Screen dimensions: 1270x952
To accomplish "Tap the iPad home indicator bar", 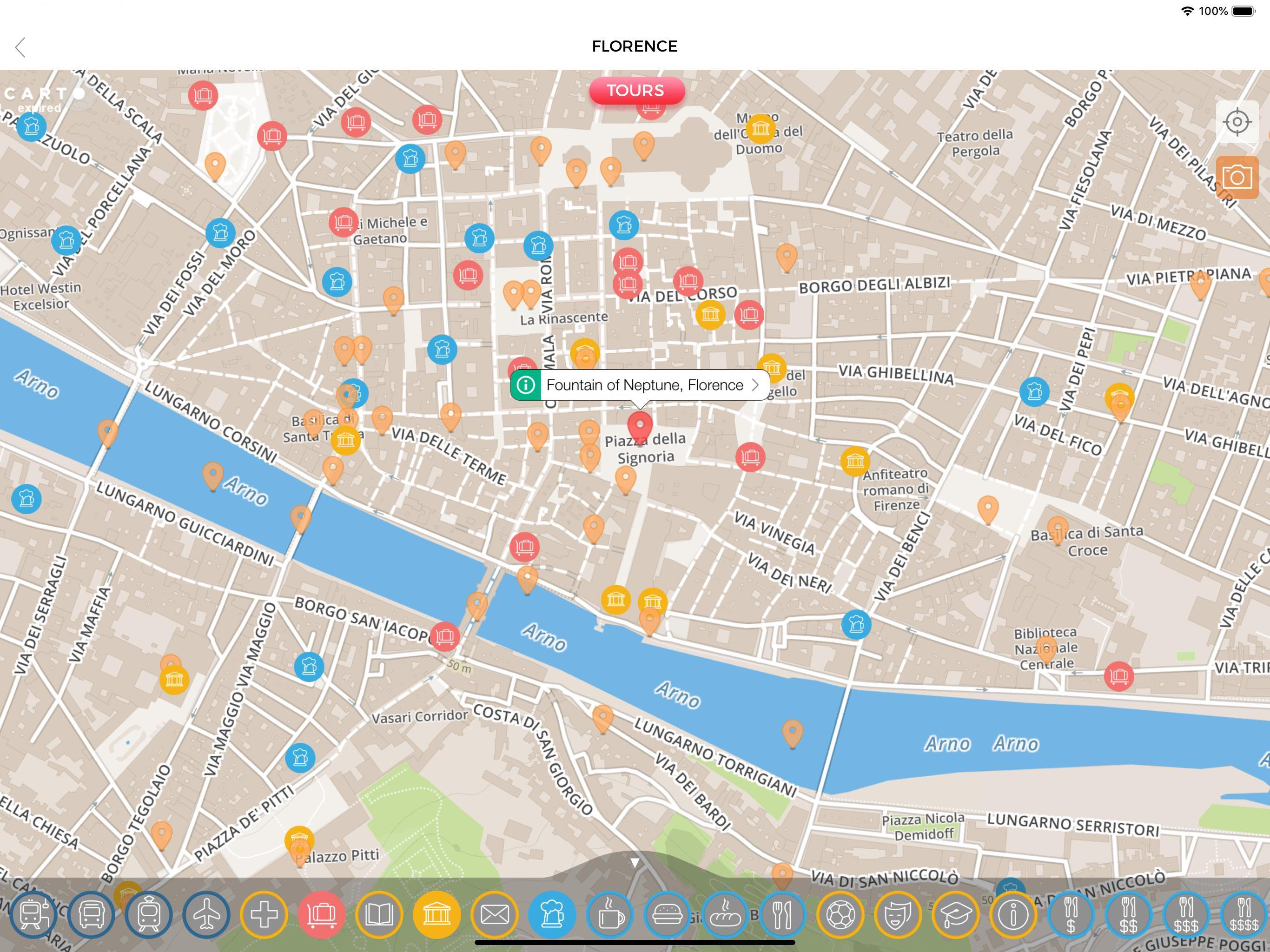I will click(635, 942).
